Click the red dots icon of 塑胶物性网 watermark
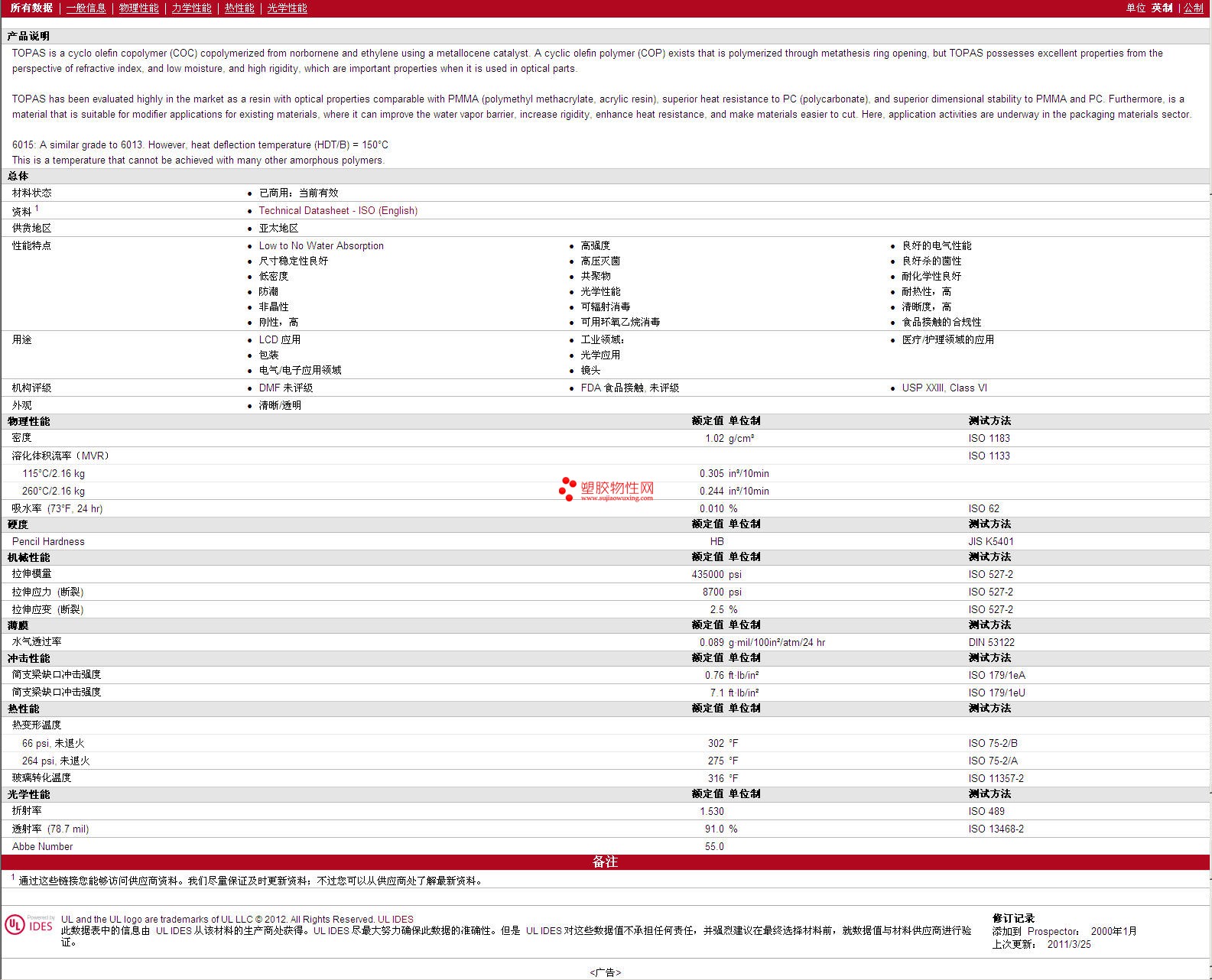 coord(567,489)
